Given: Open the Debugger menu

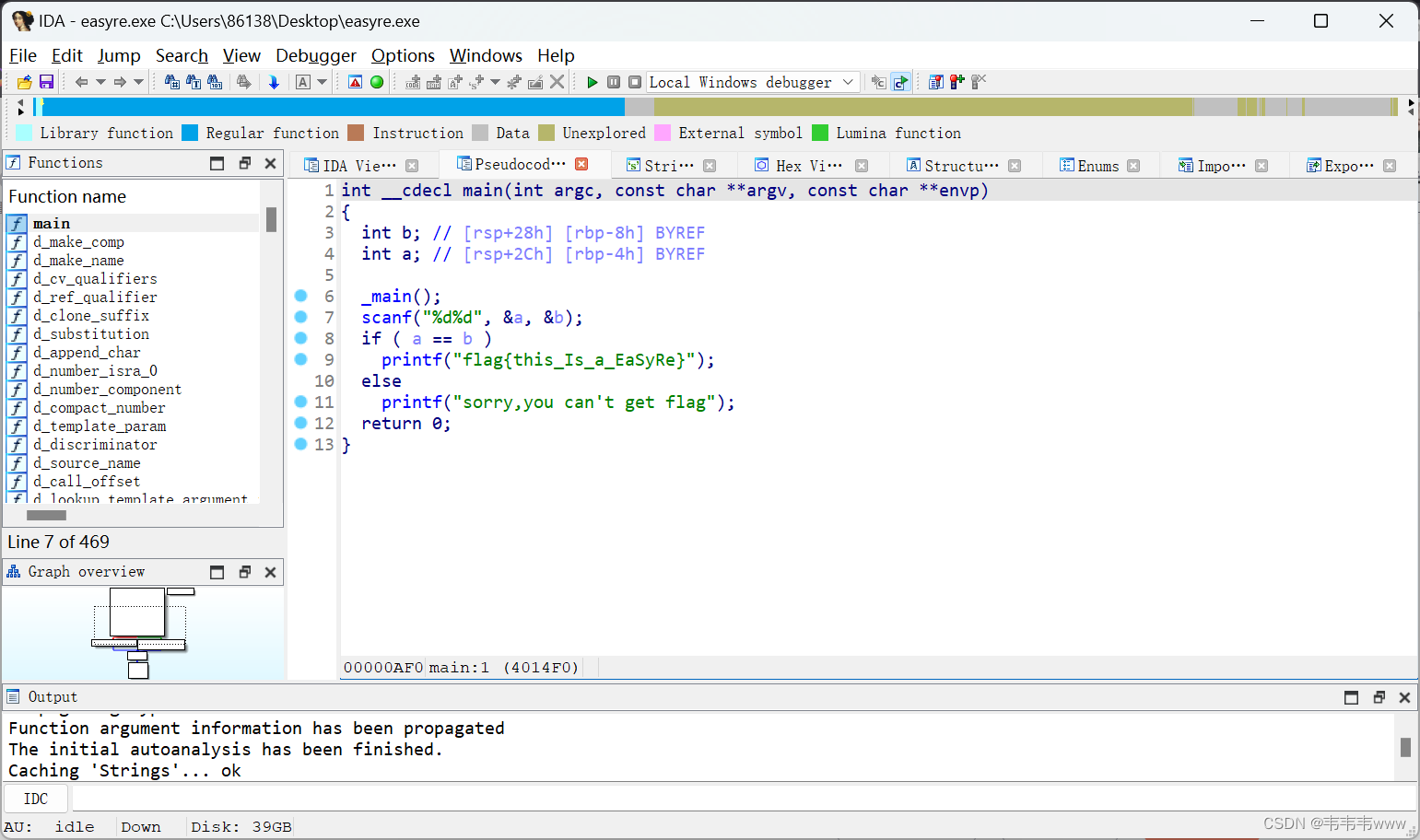Looking at the screenshot, I should (x=316, y=55).
